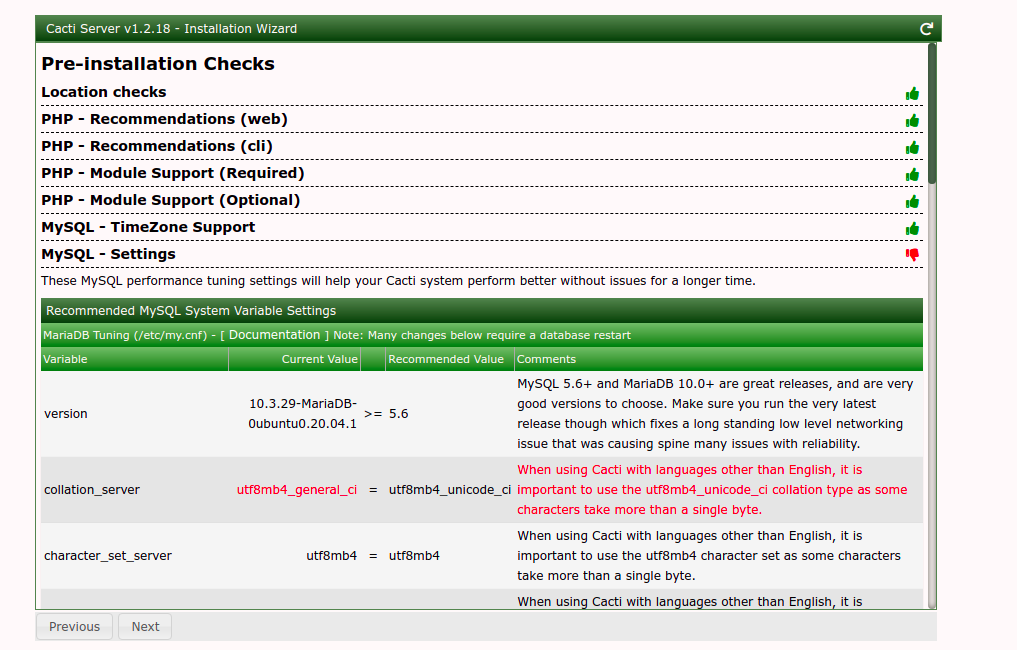Screen dimensions: 1017x650
Task: Select the collation_server table row
Action: 92,490
